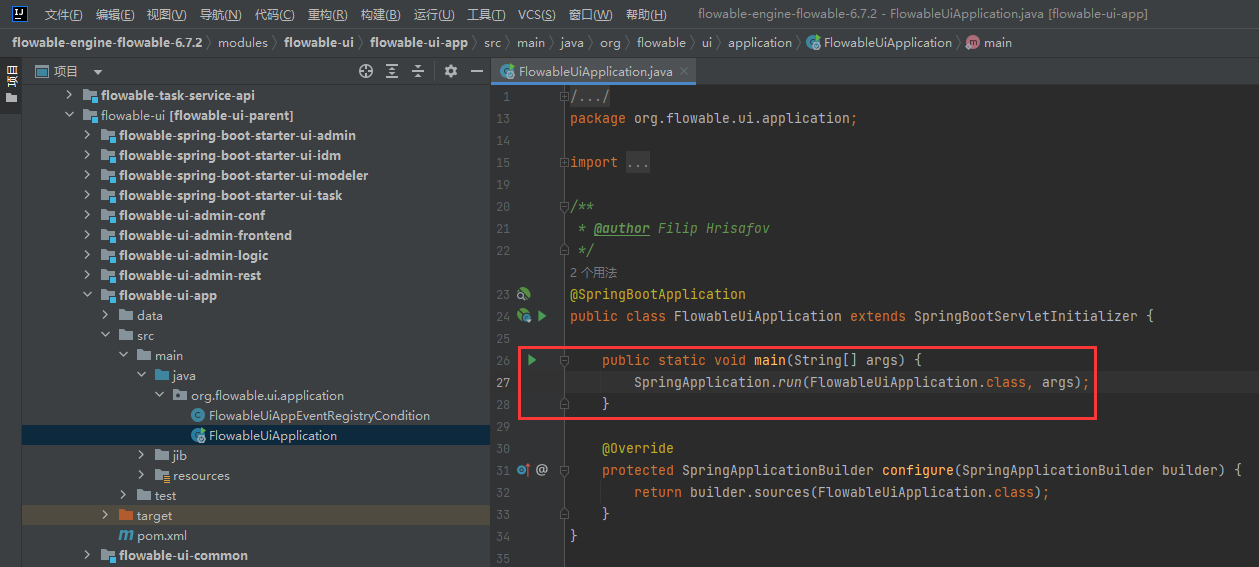Open the 代码(C) menu
1259x567 pixels.
point(275,15)
